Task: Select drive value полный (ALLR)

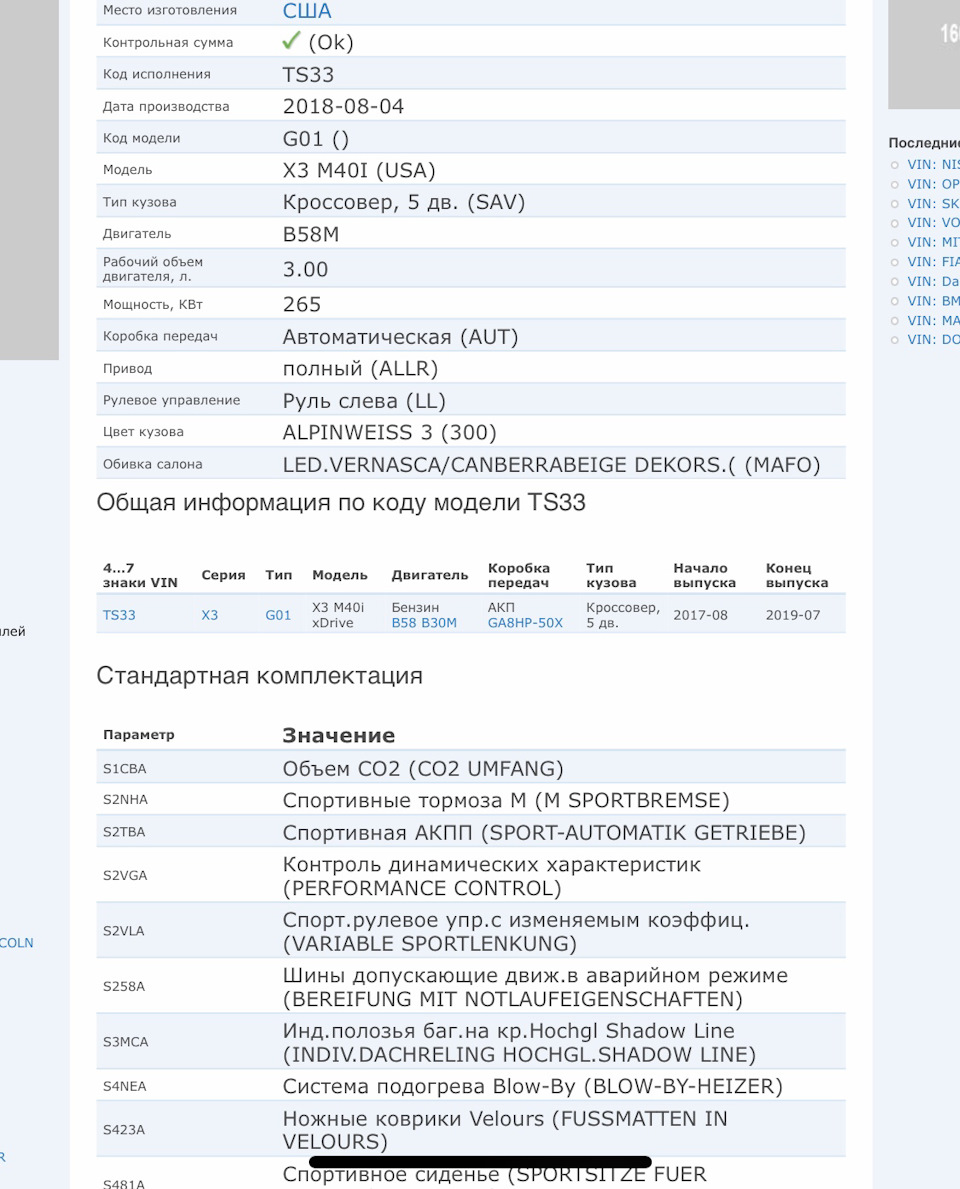Action: coord(360,369)
